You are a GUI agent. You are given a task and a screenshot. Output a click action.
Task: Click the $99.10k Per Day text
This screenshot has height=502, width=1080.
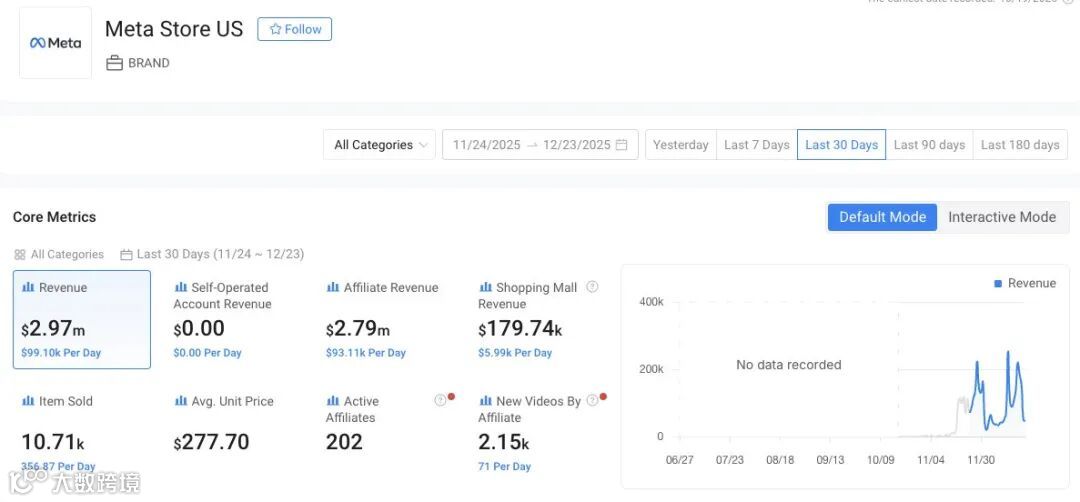coord(61,353)
